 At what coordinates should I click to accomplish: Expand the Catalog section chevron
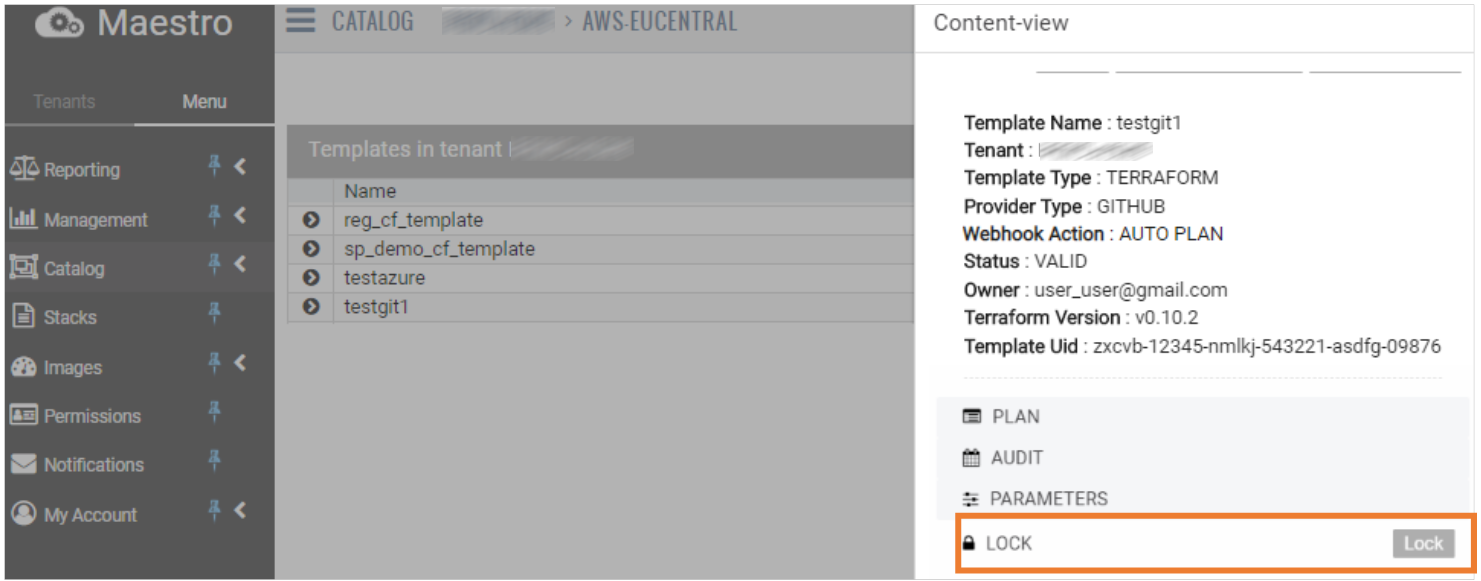[x=240, y=266]
